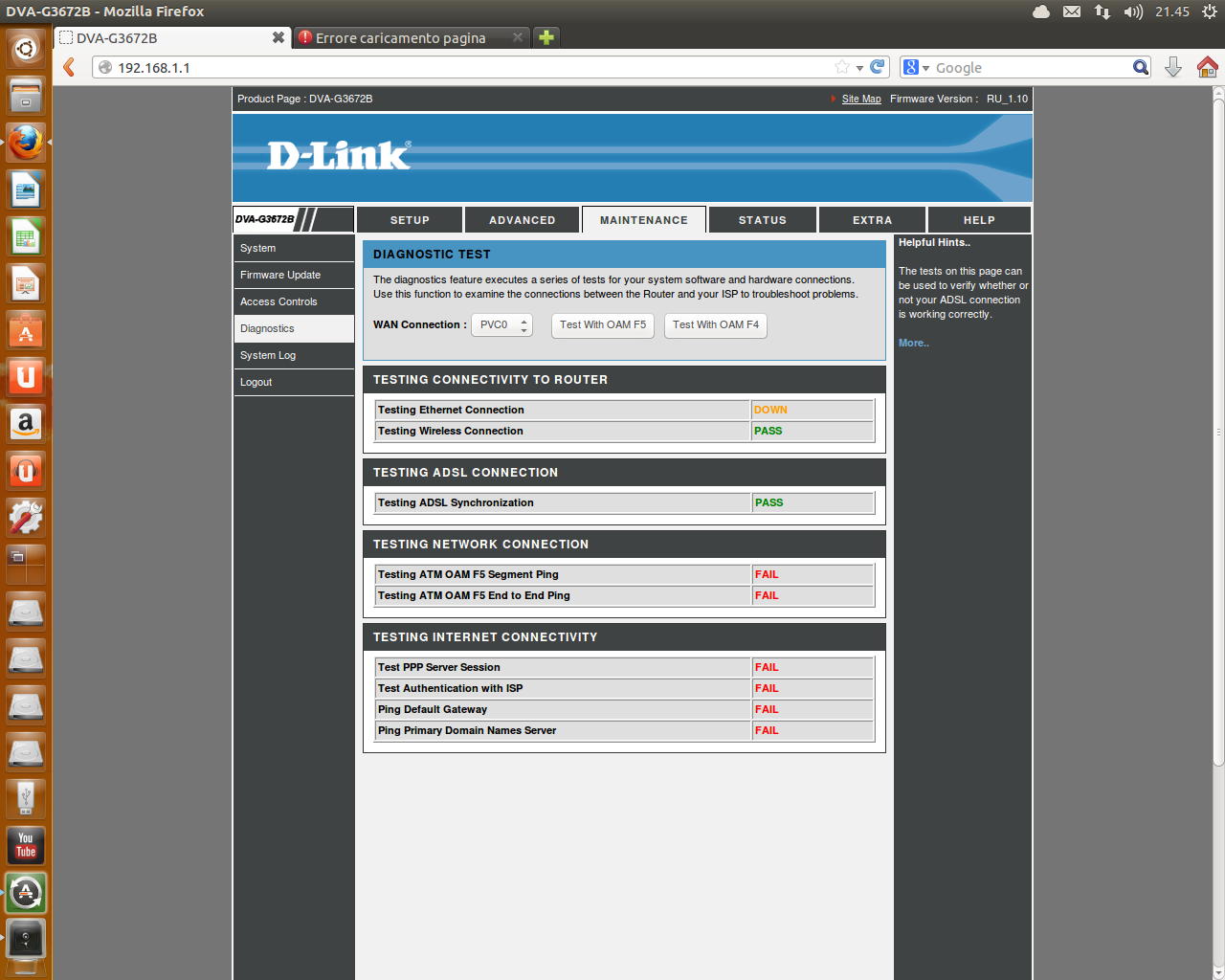Screen dimensions: 1225x980
Task: Open the USB drive launcher icon
Action: coord(26,799)
